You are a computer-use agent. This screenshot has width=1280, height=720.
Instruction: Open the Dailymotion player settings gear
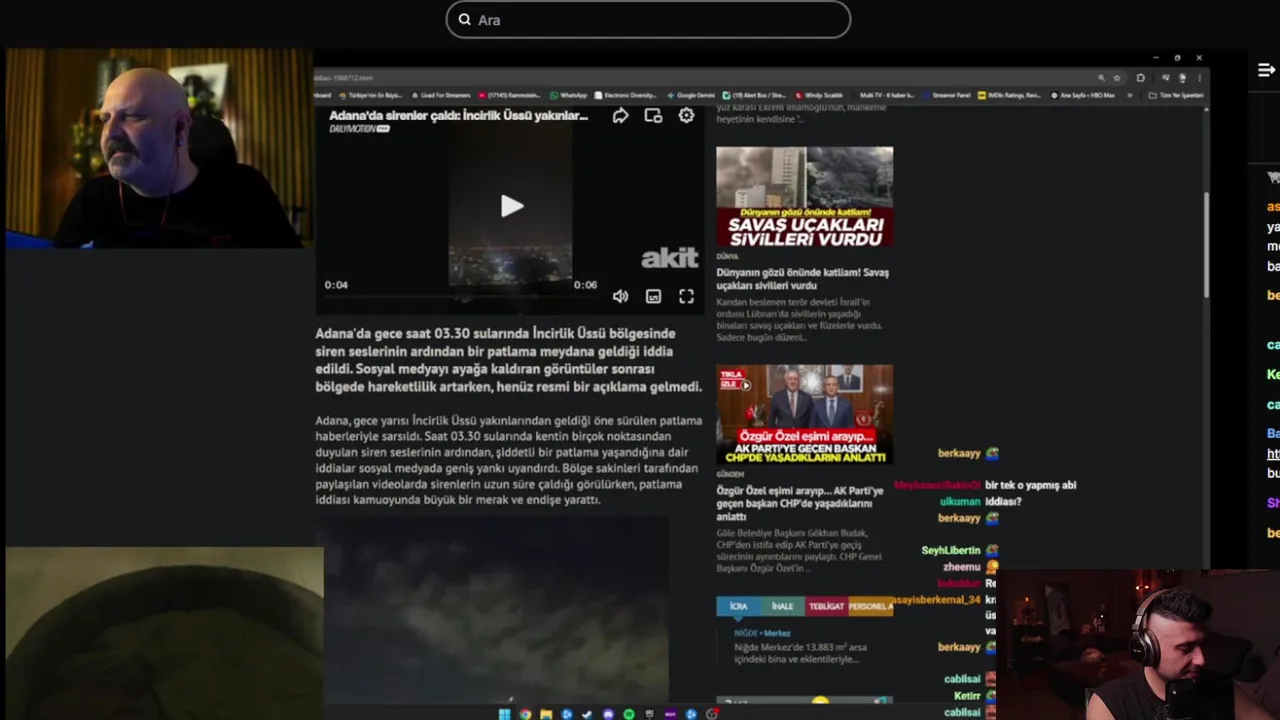pyautogui.click(x=686, y=116)
